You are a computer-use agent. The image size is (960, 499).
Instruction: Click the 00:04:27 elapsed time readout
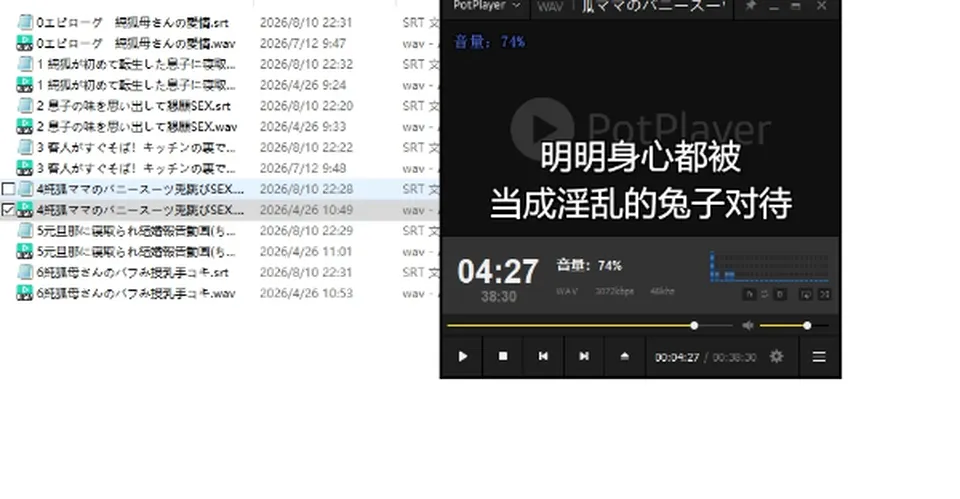[x=677, y=358]
